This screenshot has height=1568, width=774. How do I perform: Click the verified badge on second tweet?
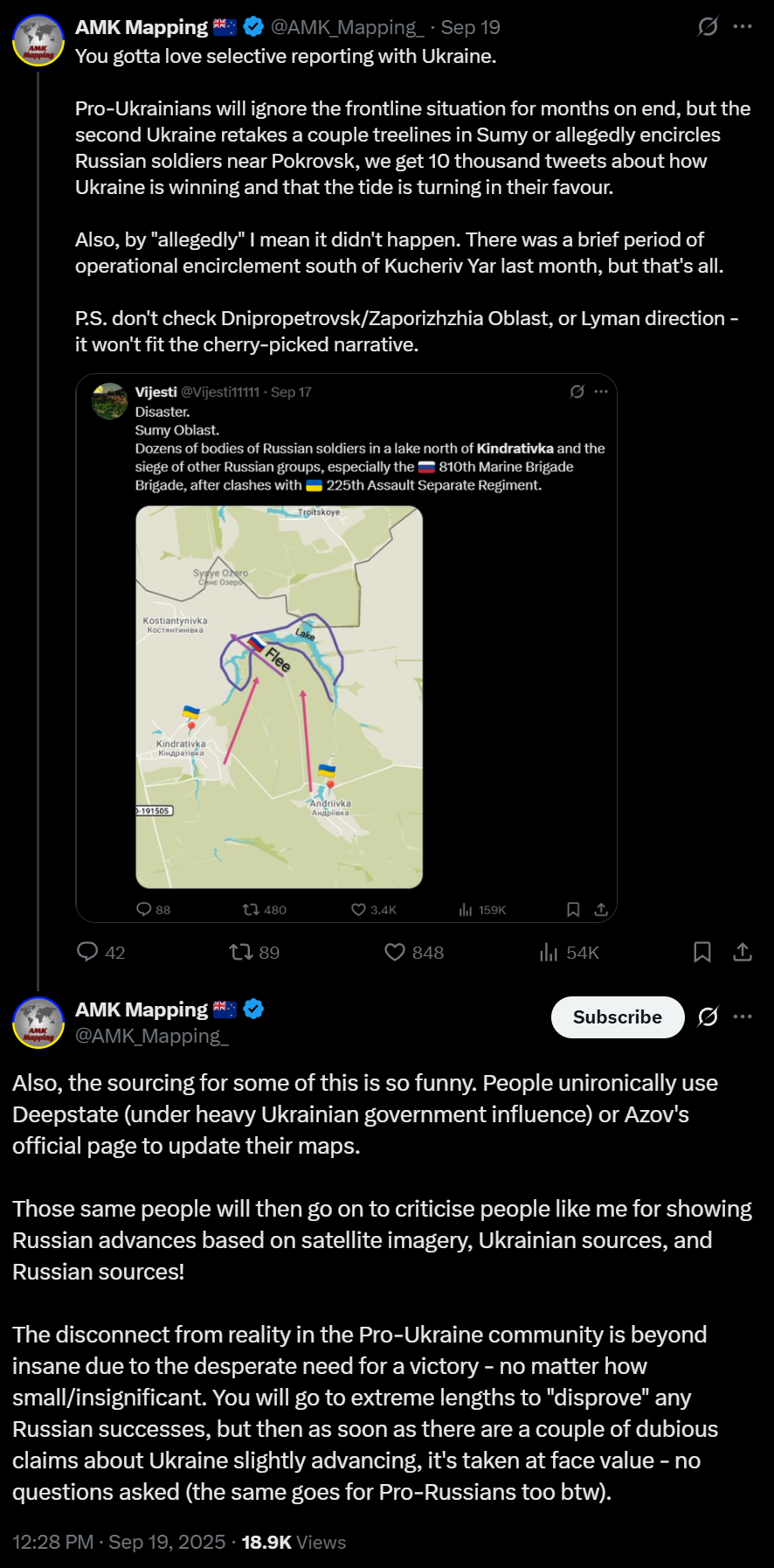pos(253,1009)
